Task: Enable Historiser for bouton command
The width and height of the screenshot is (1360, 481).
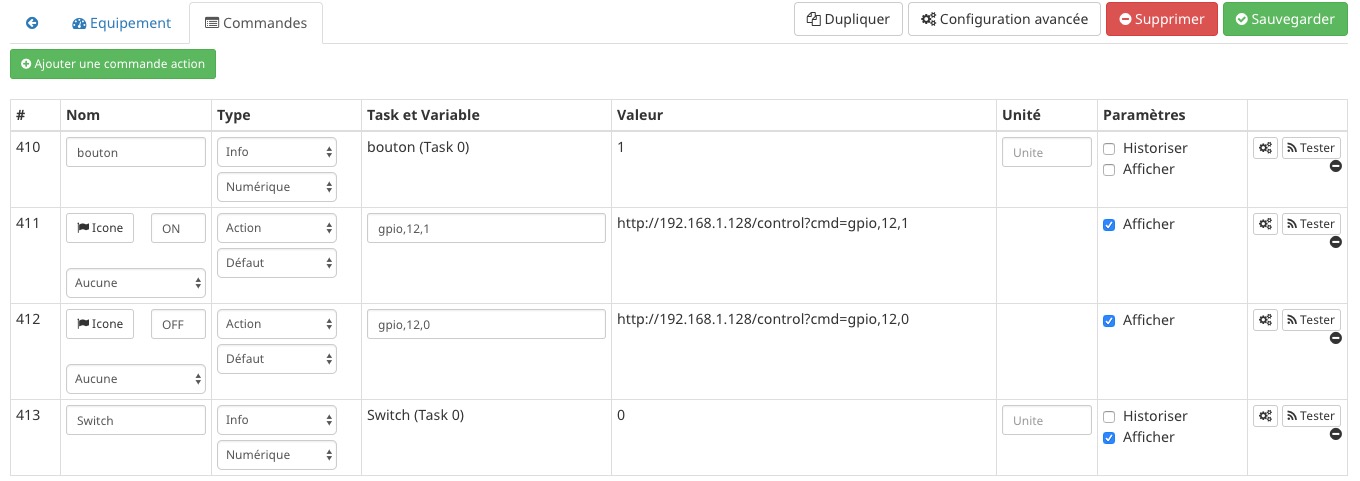Action: click(1109, 149)
